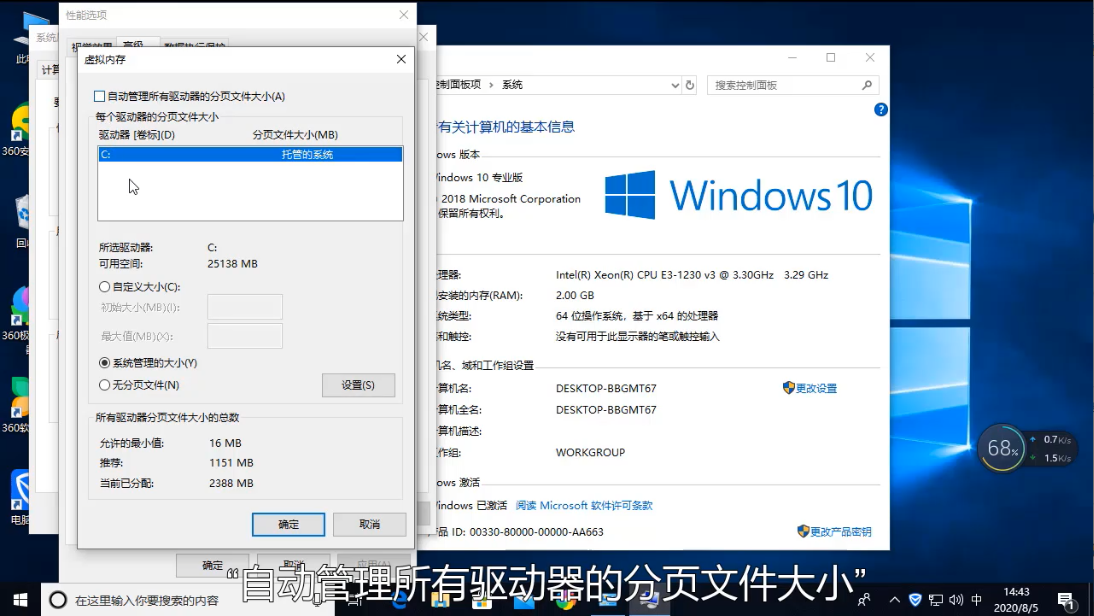Confirm virtual memory dialog with 确定

288,525
